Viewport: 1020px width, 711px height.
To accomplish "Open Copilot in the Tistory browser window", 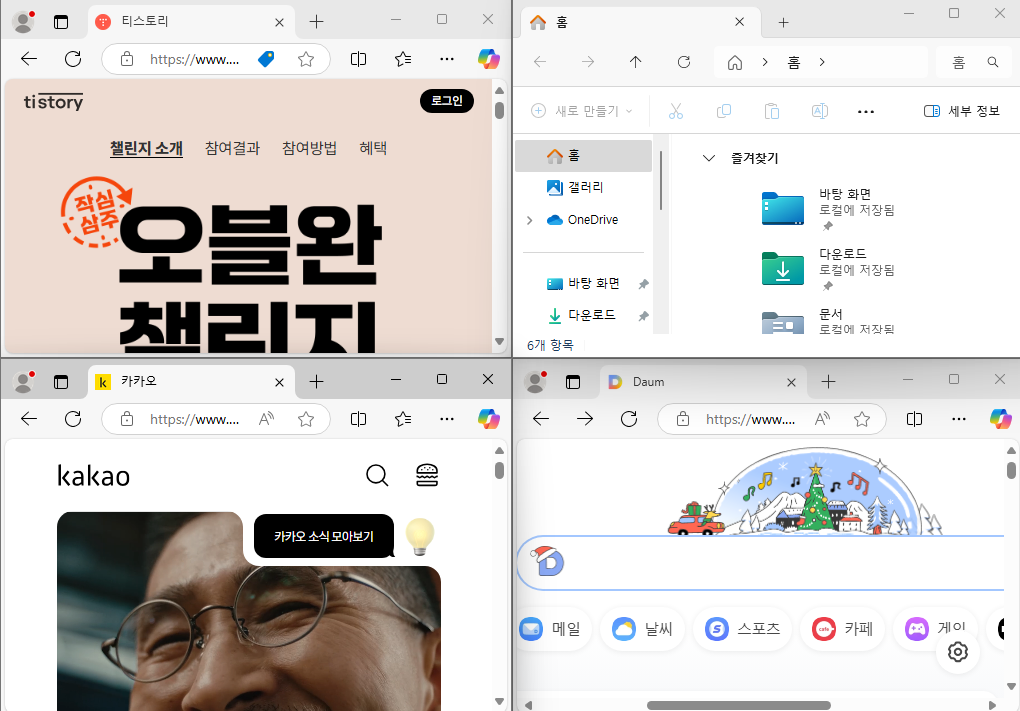I will point(489,59).
